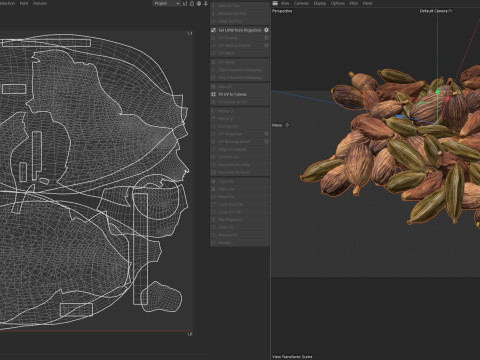Open the viewport Cameras menu
Viewport: 480px width, 360px height.
[x=301, y=3]
